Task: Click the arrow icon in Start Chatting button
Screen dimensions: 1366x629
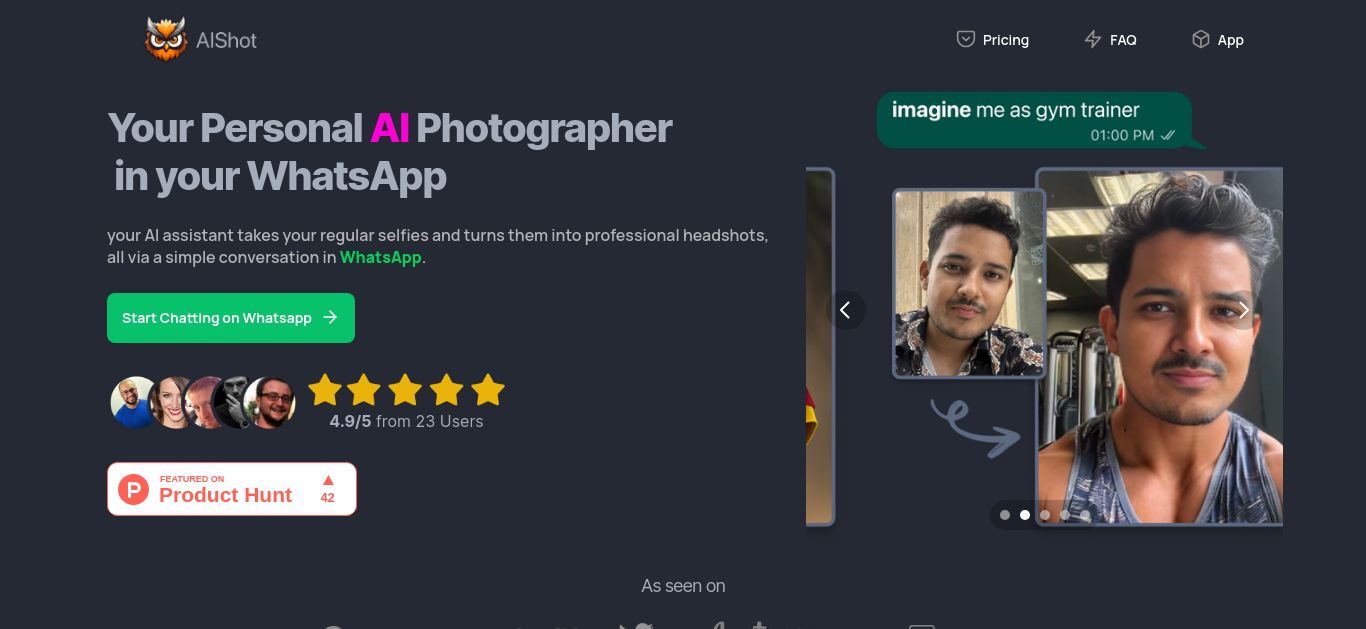Action: tap(330, 318)
